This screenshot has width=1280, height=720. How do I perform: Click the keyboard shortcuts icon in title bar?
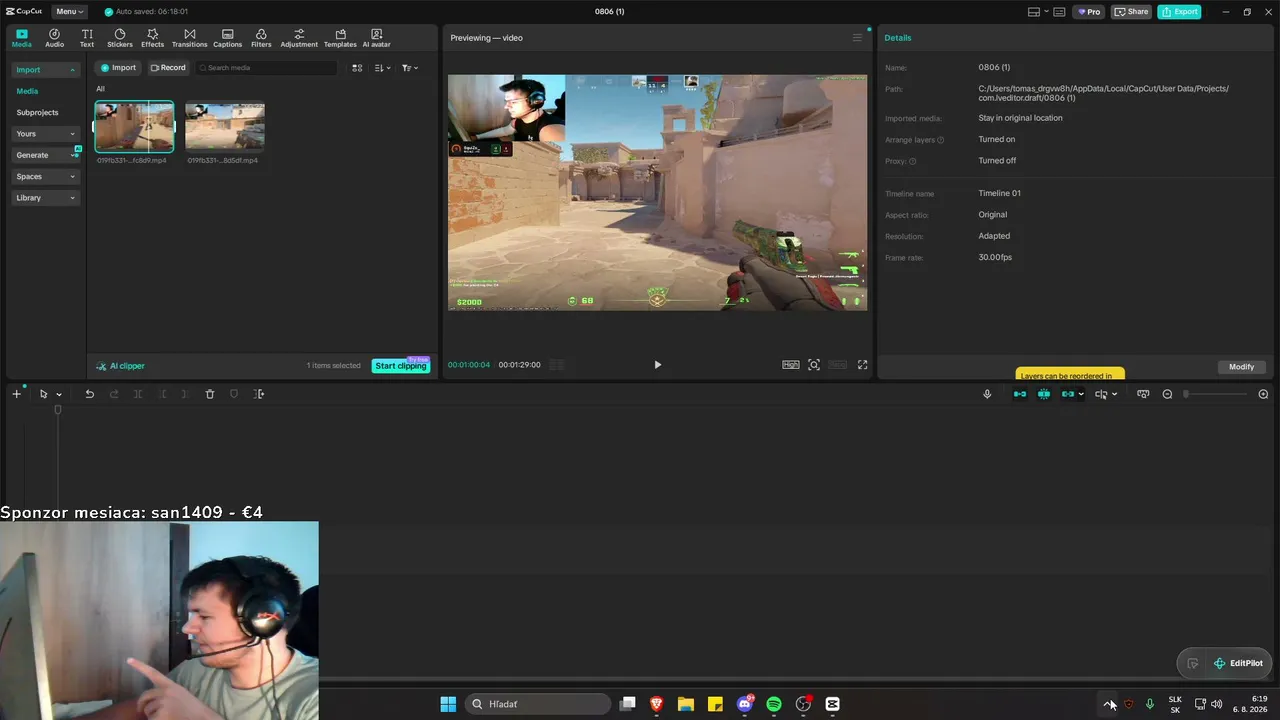[x=1059, y=12]
